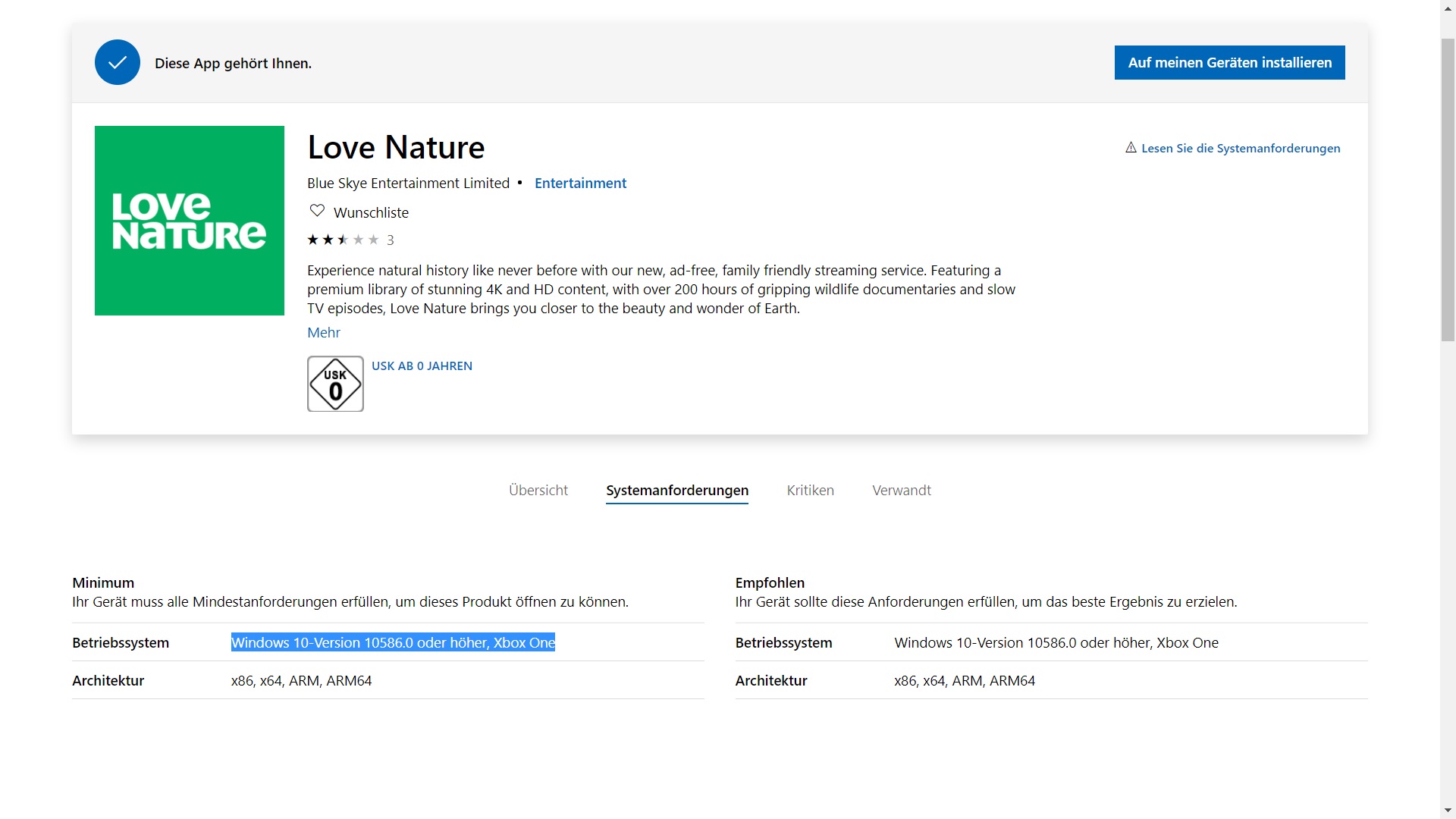Viewport: 1456px width, 819px height.
Task: Click the app description paragraph
Action: tap(661, 289)
